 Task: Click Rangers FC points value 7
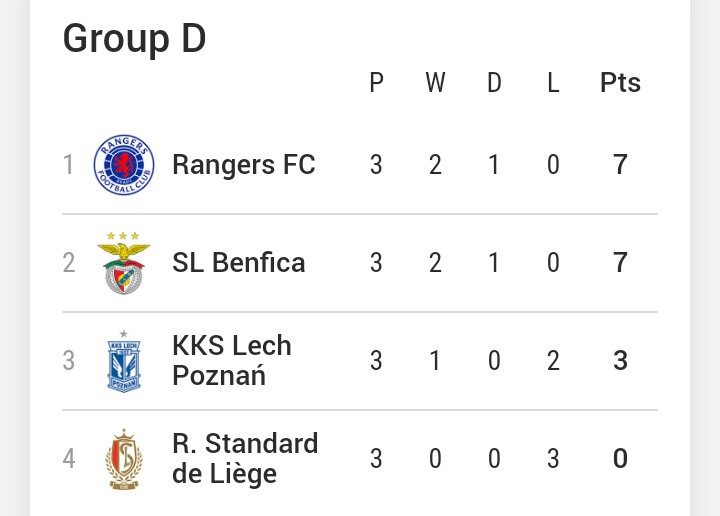(x=620, y=164)
